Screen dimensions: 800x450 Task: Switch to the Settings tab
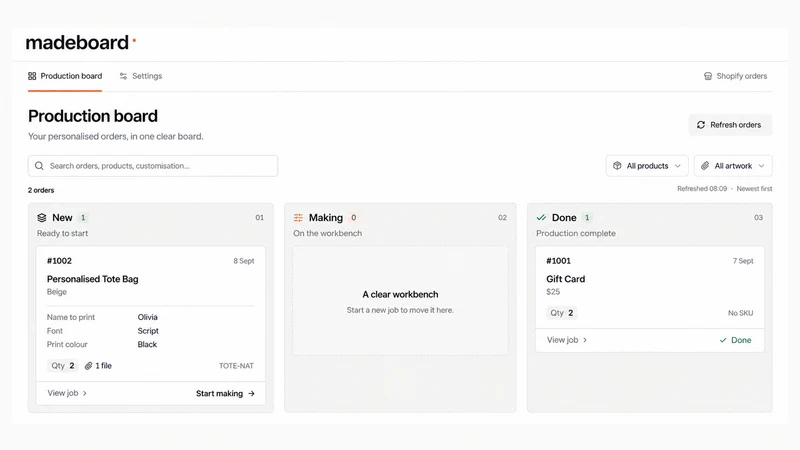tap(141, 76)
